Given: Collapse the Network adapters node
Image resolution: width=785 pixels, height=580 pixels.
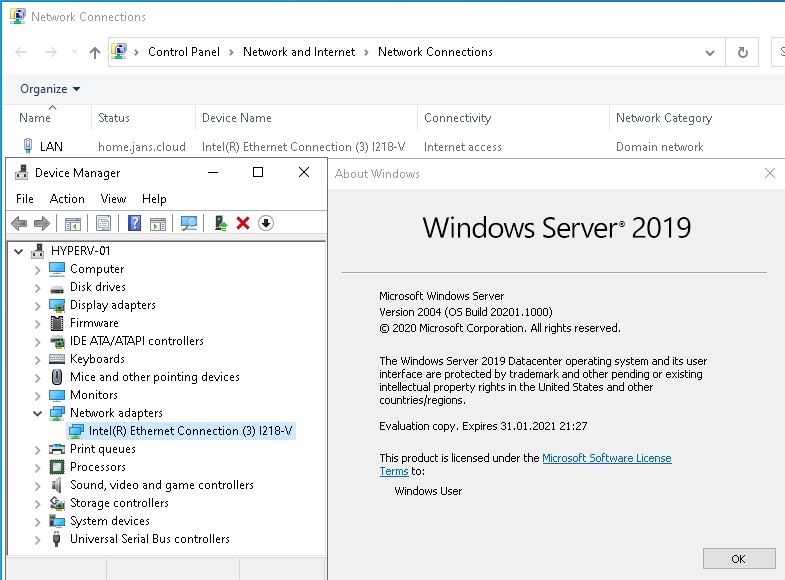Looking at the screenshot, I should [38, 413].
